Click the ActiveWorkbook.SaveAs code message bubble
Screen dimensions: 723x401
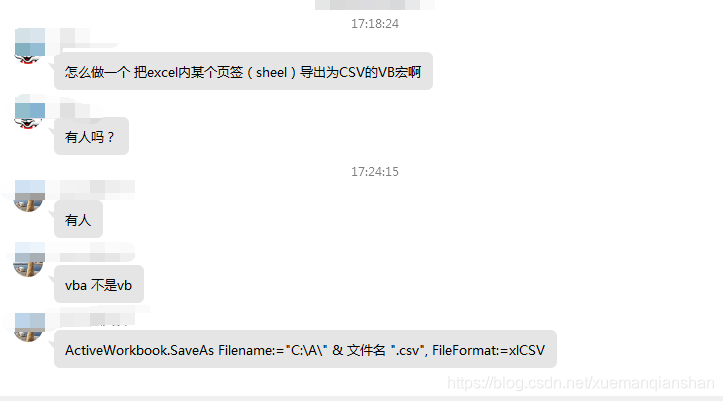tap(305, 349)
